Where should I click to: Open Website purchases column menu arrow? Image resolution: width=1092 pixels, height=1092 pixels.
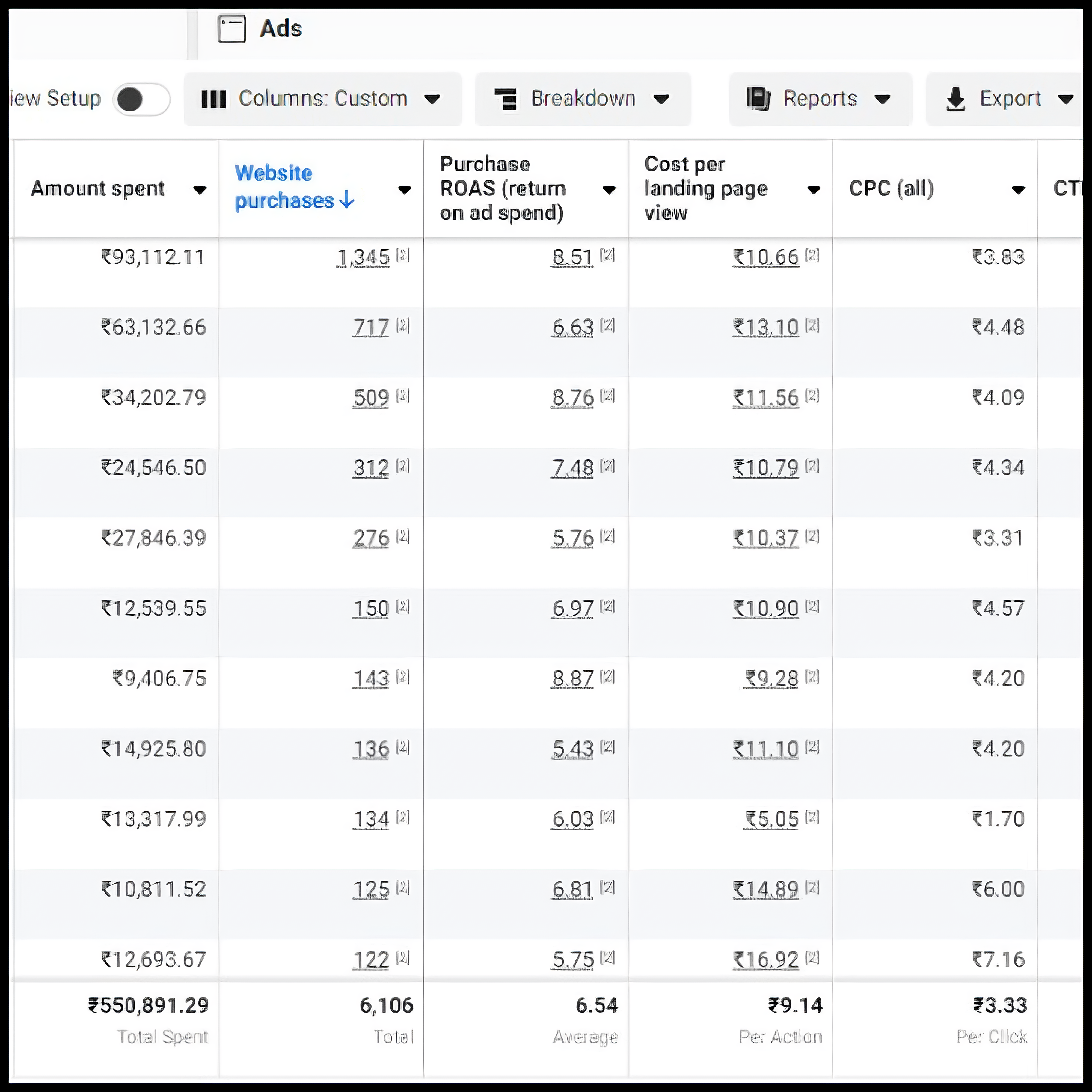point(404,190)
